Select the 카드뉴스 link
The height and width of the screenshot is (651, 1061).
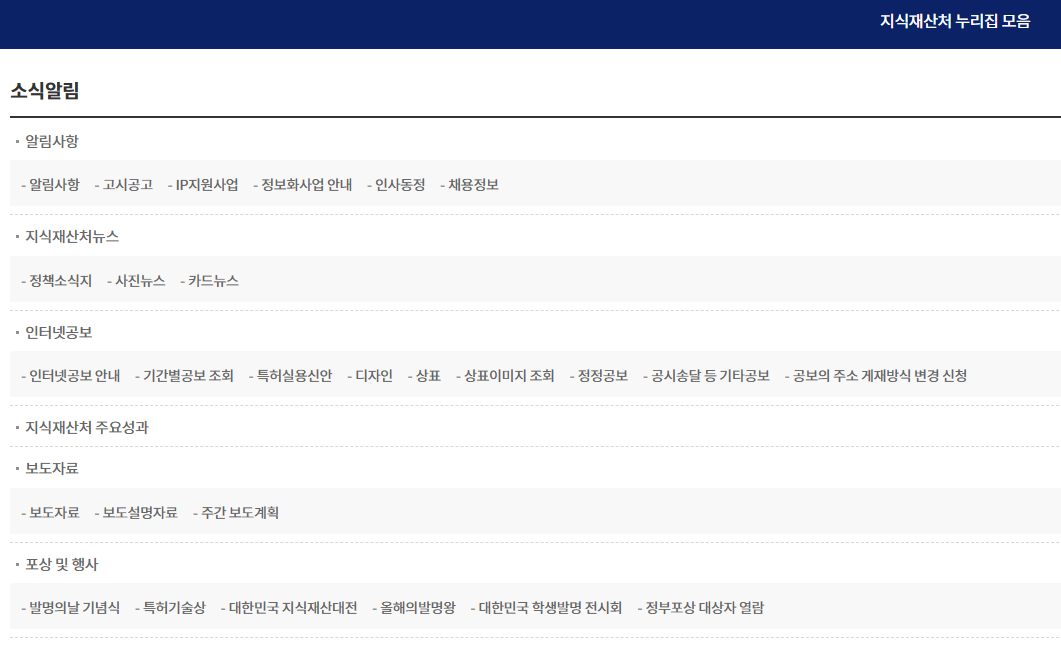point(213,281)
